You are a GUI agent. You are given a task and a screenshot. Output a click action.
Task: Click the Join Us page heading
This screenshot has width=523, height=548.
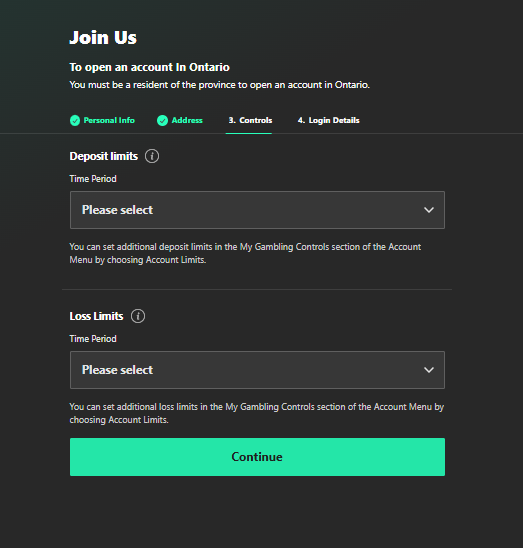pos(103,37)
